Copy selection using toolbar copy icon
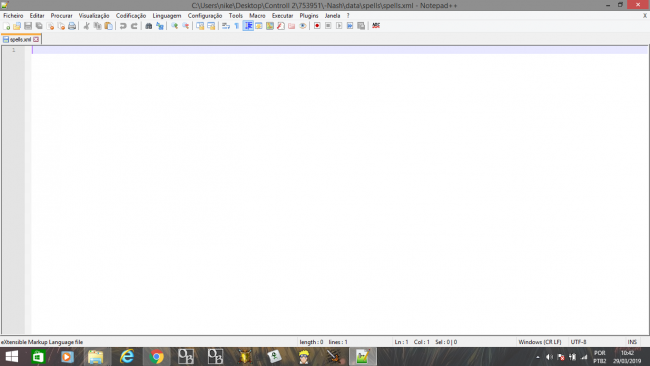Image resolution: width=650 pixels, height=366 pixels. [97, 26]
